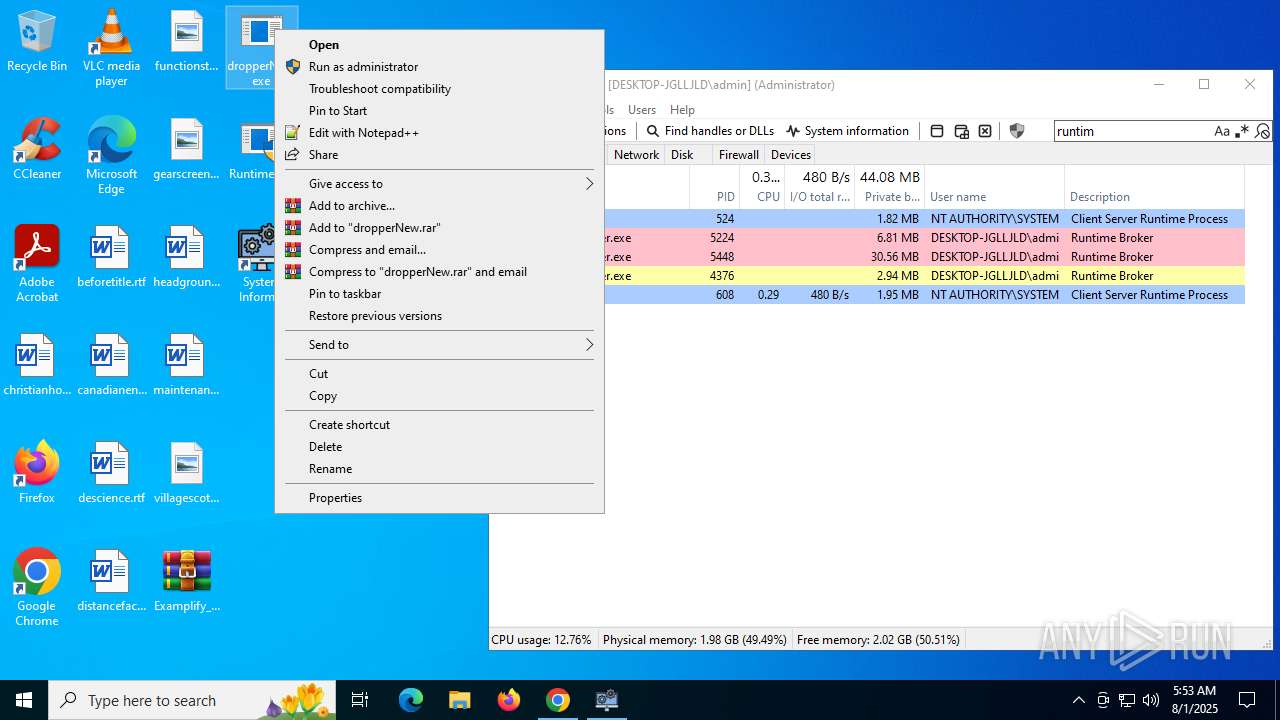The width and height of the screenshot is (1280, 720).
Task: Select the Firefox desktop shortcut
Action: click(37, 472)
